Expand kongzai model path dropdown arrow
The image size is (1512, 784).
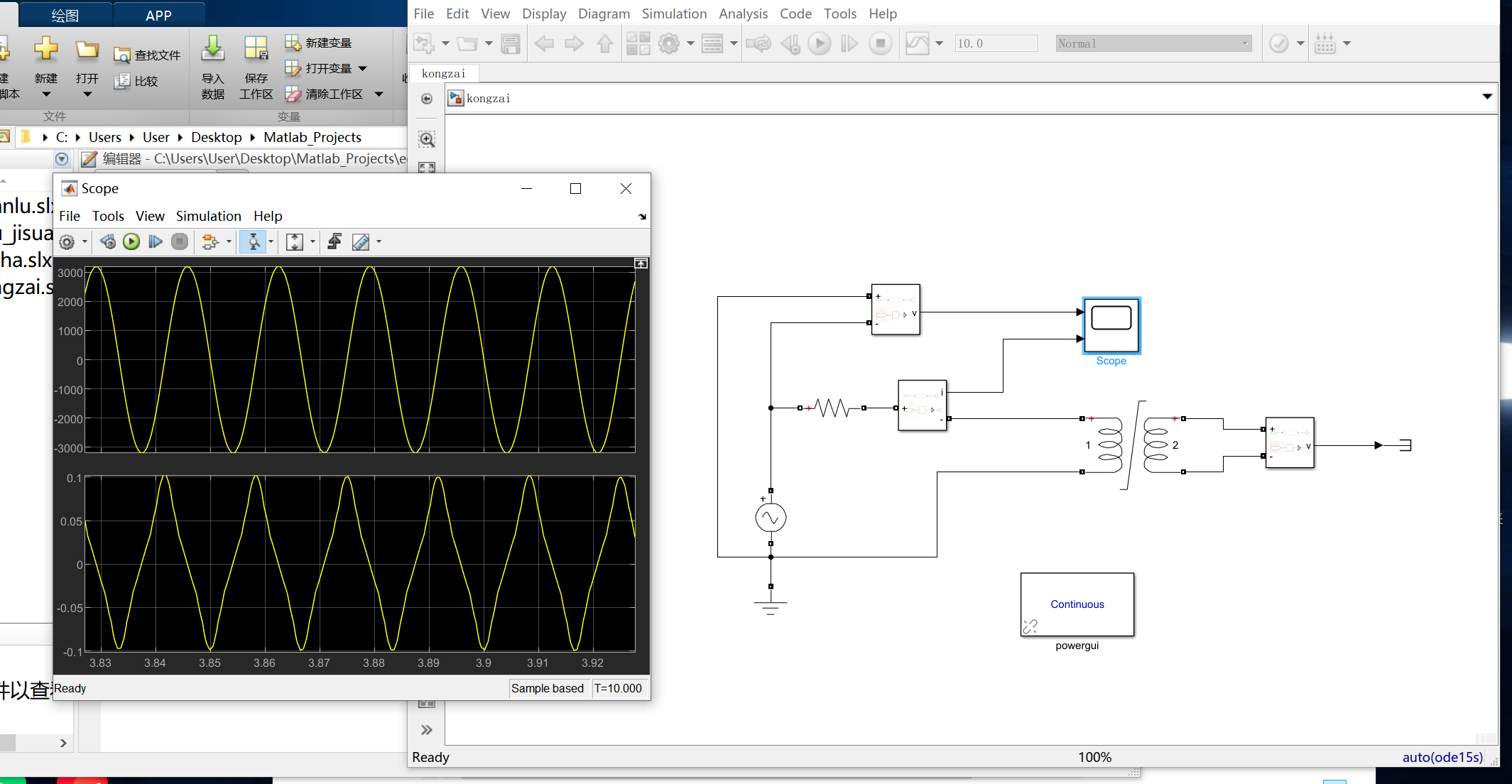click(x=1487, y=97)
